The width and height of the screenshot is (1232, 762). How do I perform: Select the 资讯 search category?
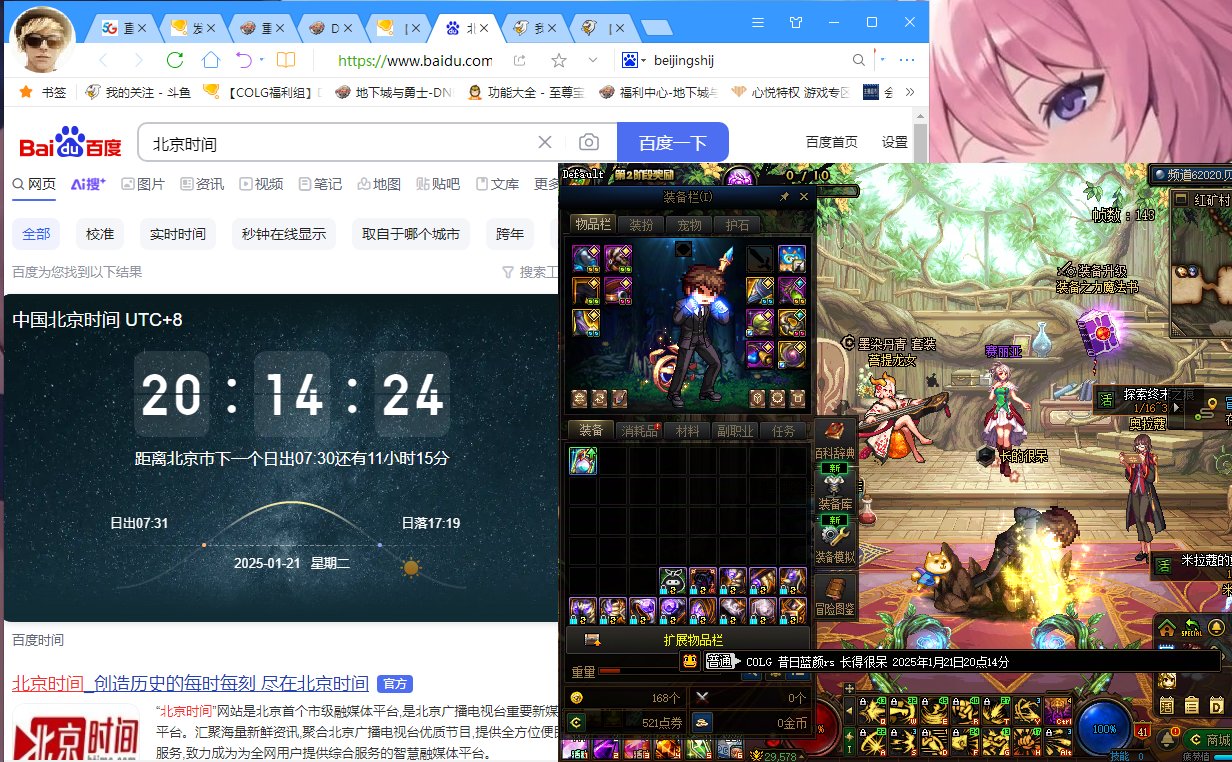(x=202, y=184)
